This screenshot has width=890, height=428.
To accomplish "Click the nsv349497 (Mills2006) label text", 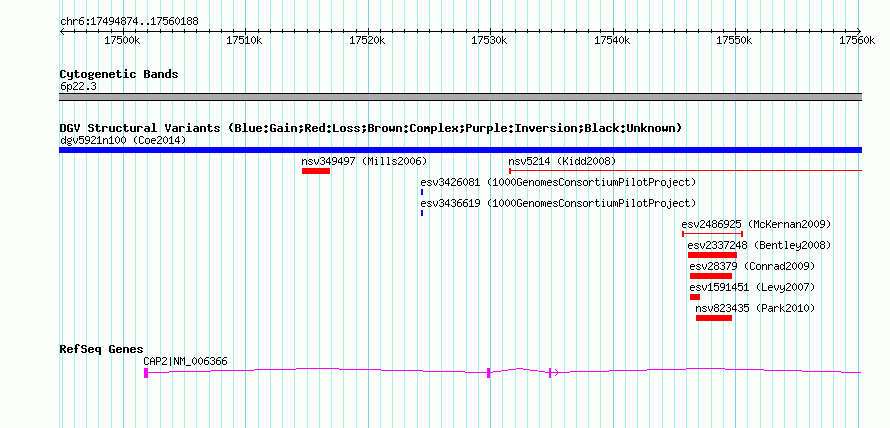I will (x=364, y=161).
